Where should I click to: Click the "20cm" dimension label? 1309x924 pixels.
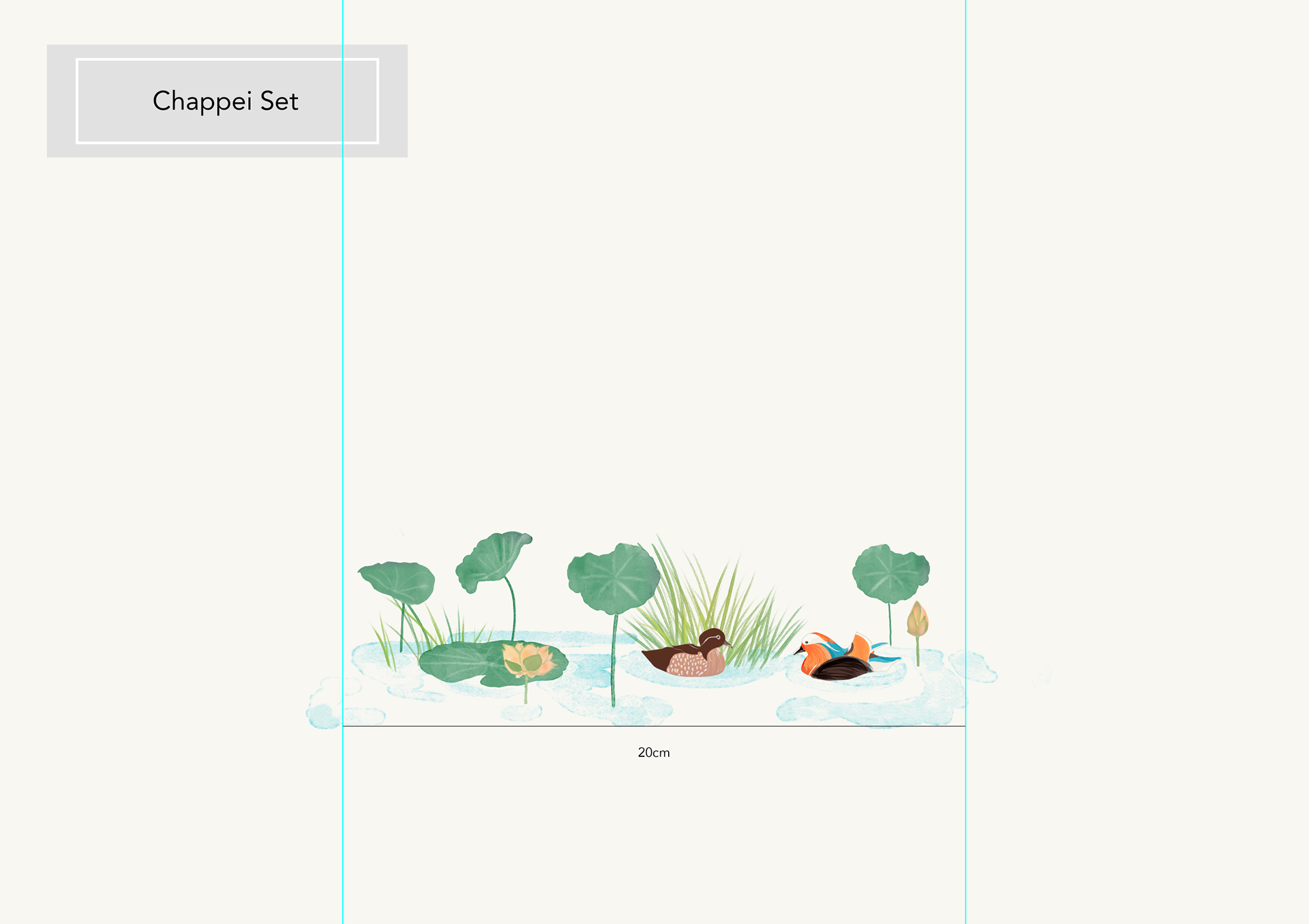653,753
